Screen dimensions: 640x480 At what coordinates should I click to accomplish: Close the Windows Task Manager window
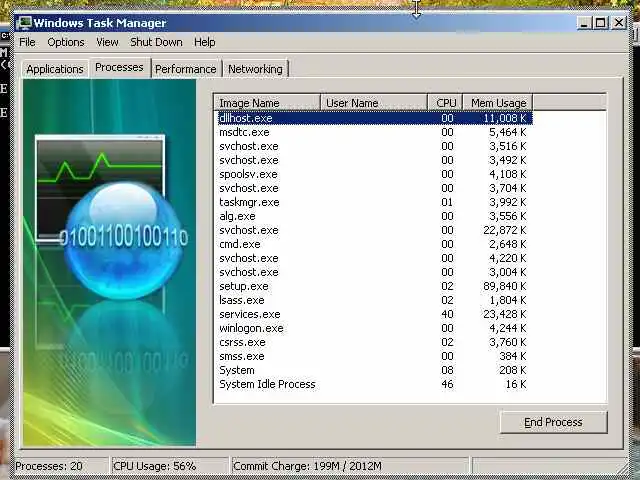tap(619, 22)
